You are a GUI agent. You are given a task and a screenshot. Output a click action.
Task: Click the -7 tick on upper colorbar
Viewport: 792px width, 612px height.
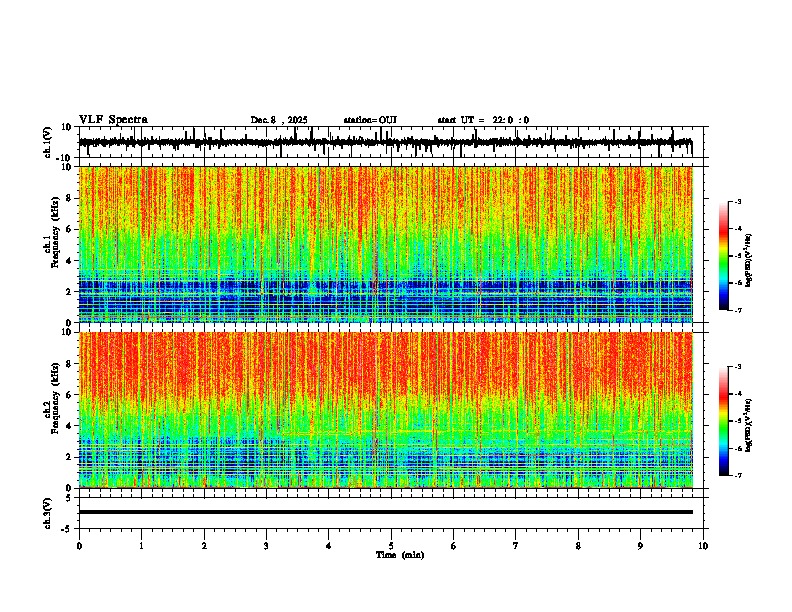(x=738, y=310)
